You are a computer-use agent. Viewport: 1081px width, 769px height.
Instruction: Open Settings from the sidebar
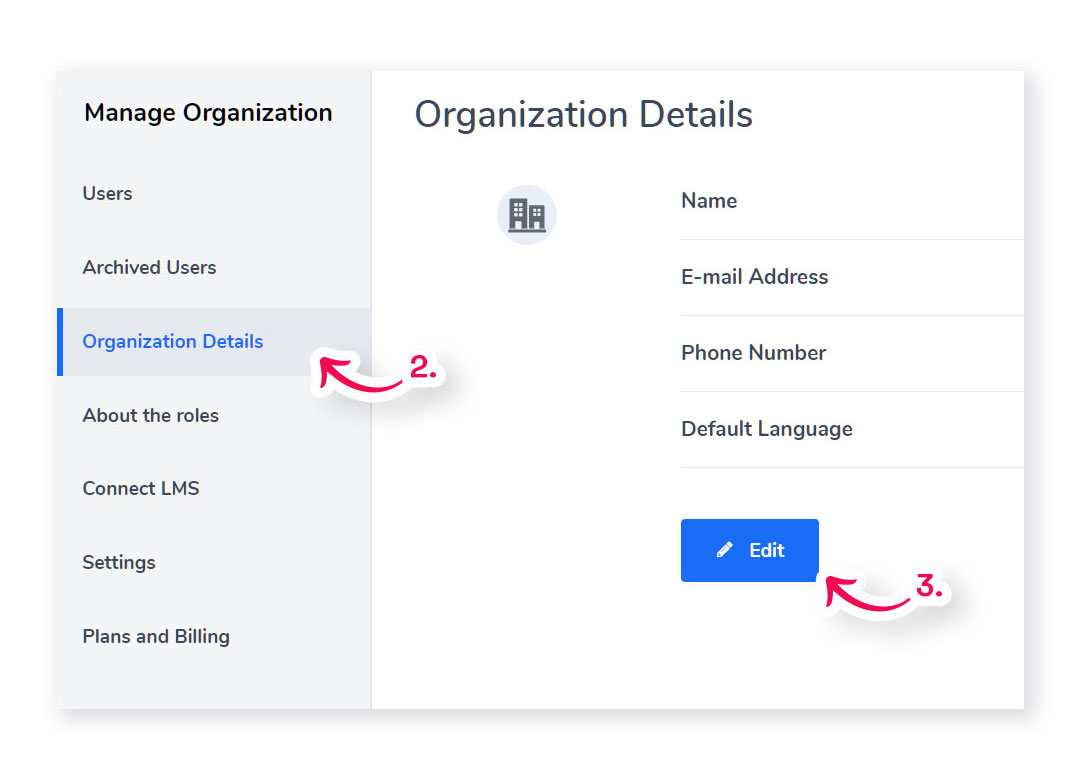[119, 562]
